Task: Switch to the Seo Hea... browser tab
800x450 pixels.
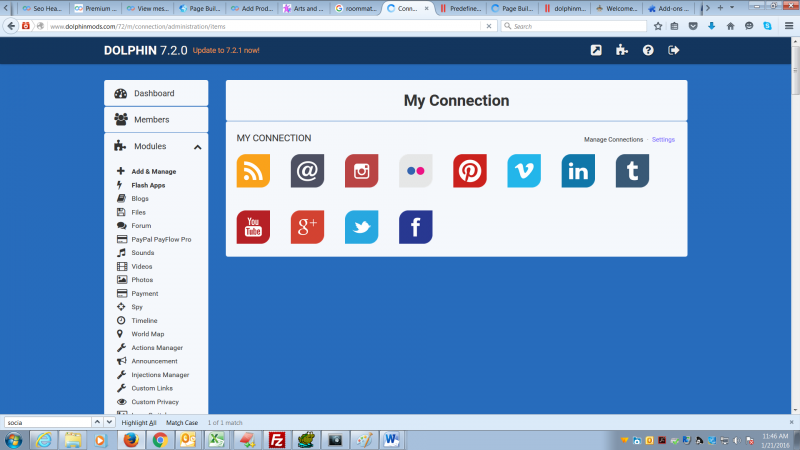Action: [x=42, y=8]
